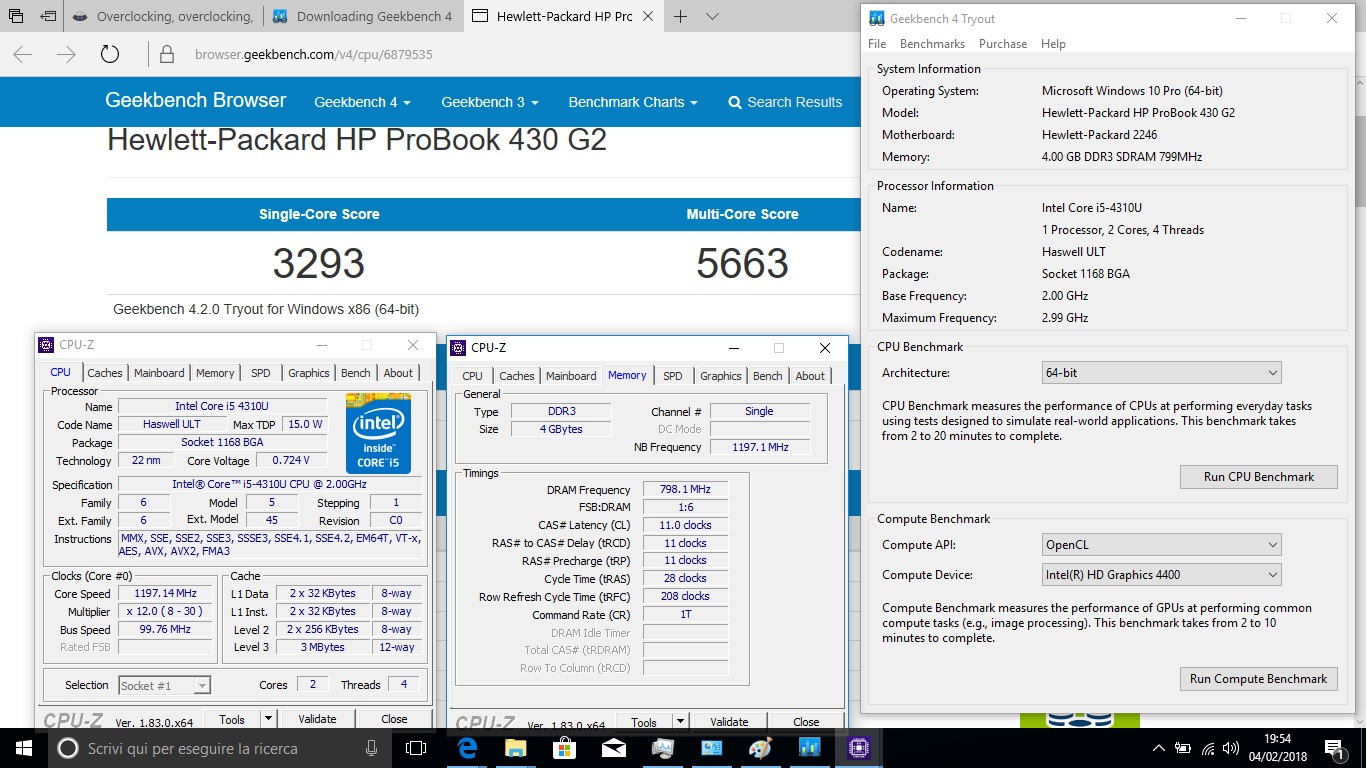
Task: Click Run Compute Benchmark button
Action: pos(1259,679)
